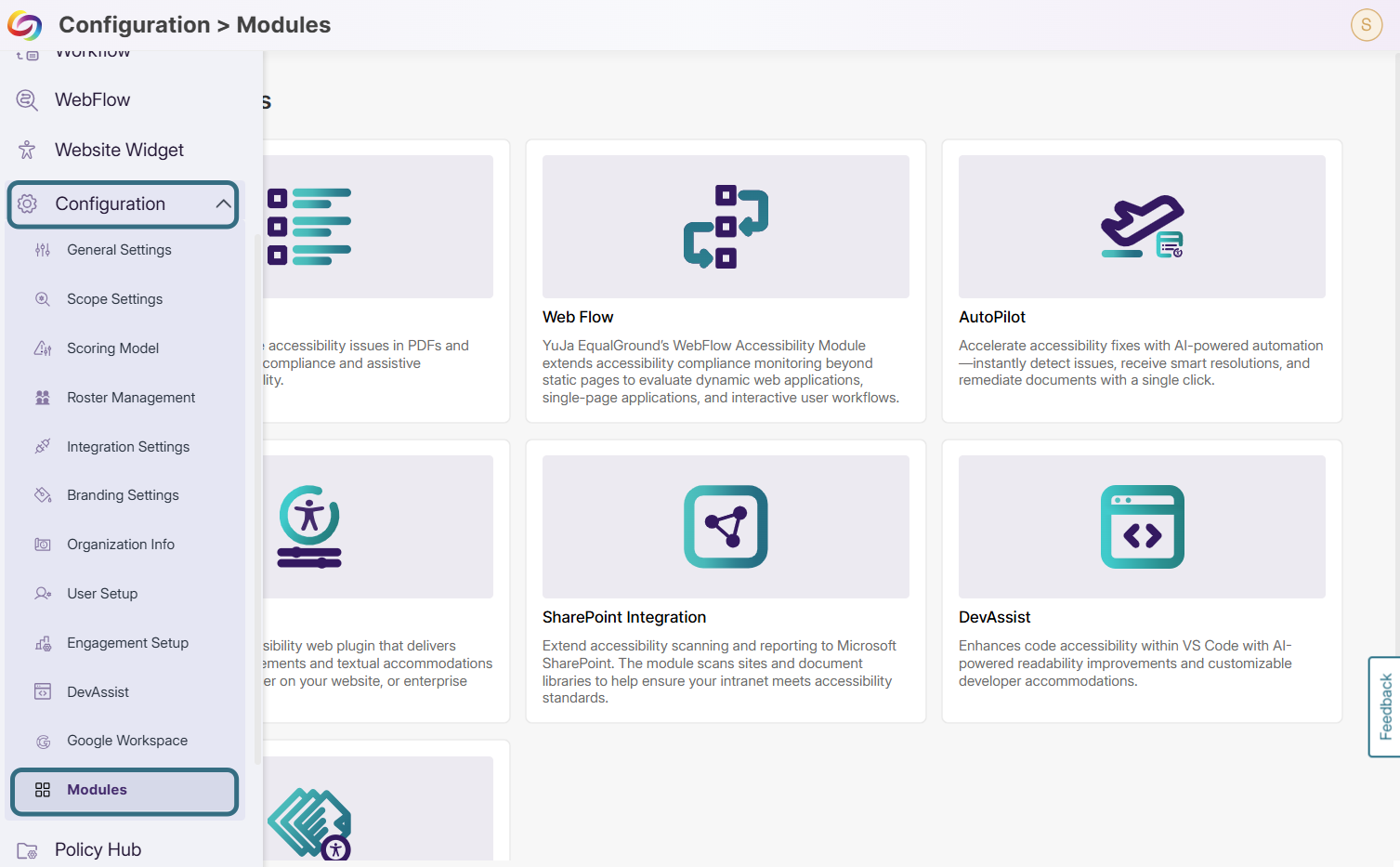Collapse the Configuration menu chevron

tap(223, 204)
